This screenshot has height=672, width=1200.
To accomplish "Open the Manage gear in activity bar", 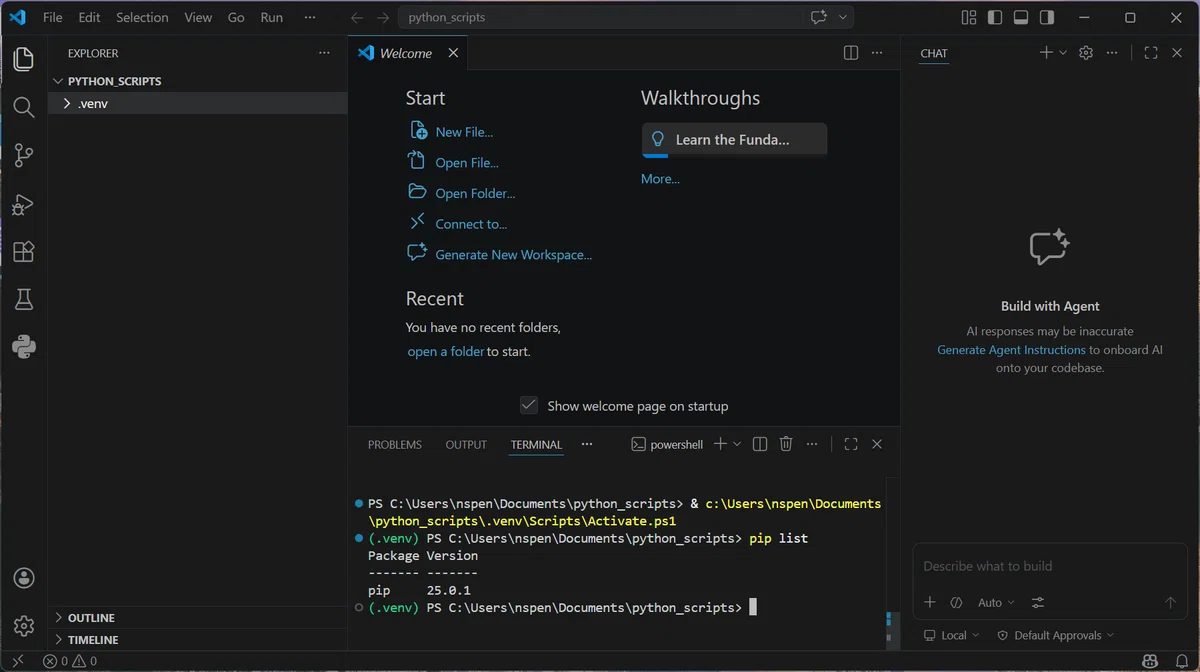I will click(24, 626).
